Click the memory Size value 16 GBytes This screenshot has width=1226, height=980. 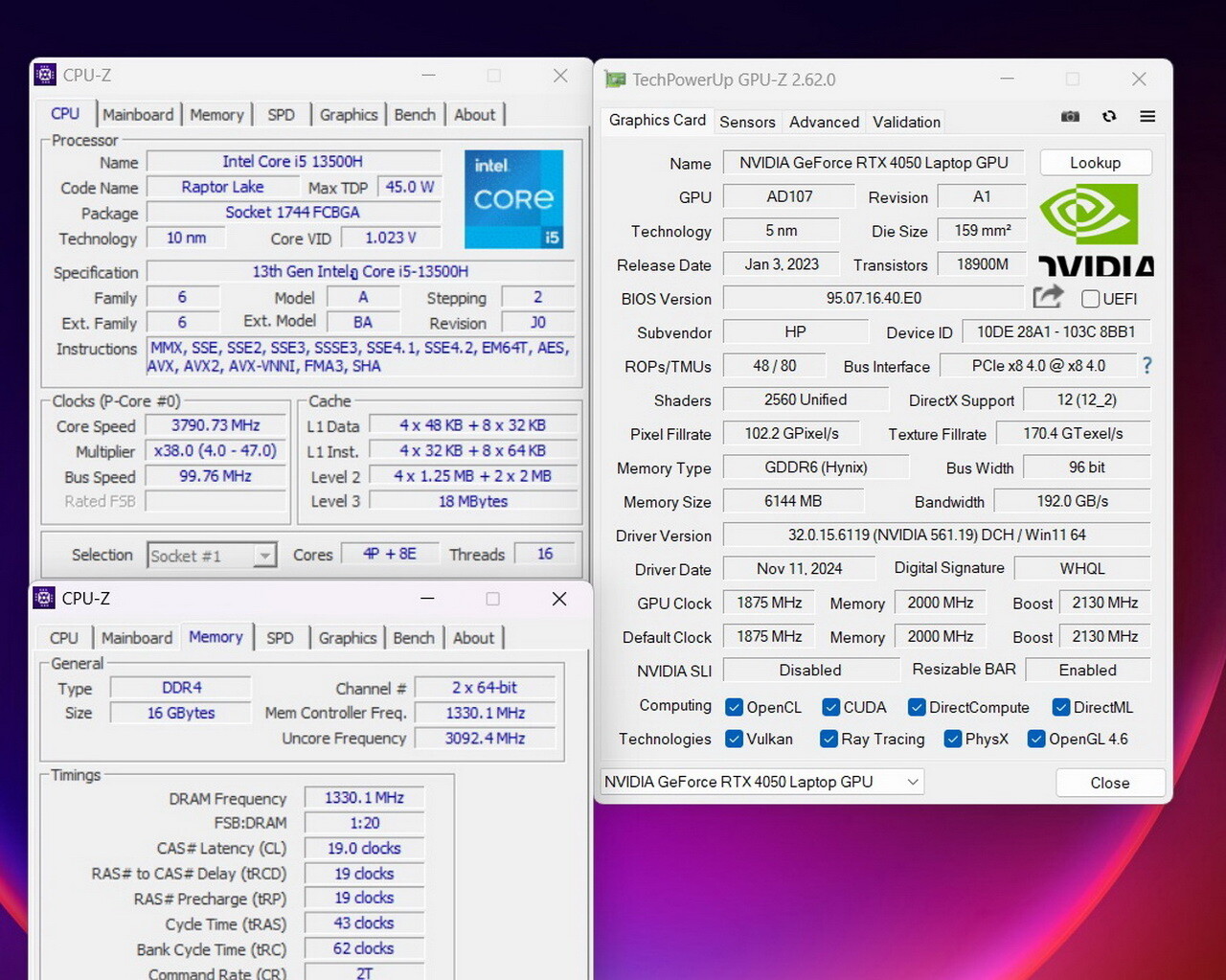click(181, 713)
